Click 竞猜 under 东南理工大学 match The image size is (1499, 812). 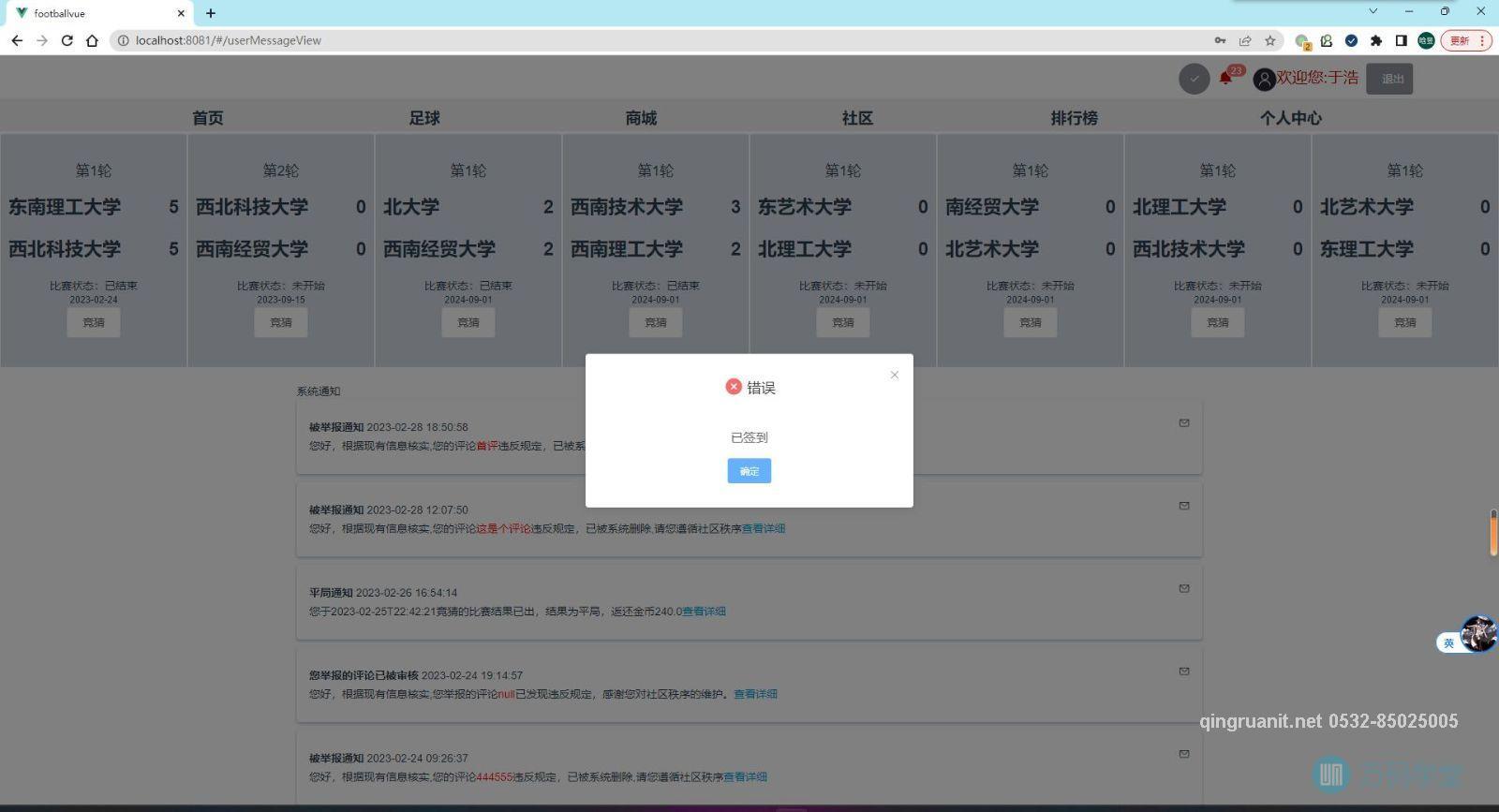click(94, 322)
